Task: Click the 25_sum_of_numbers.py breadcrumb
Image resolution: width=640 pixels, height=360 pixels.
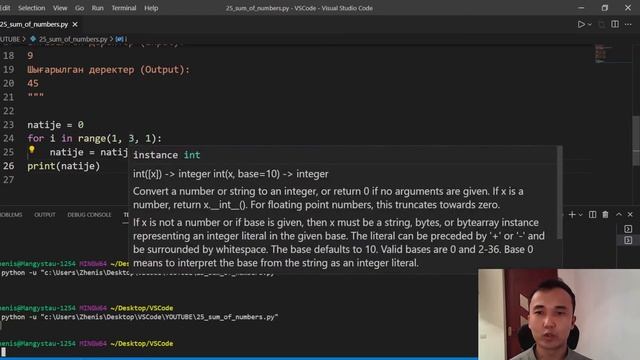Action: click(x=73, y=39)
